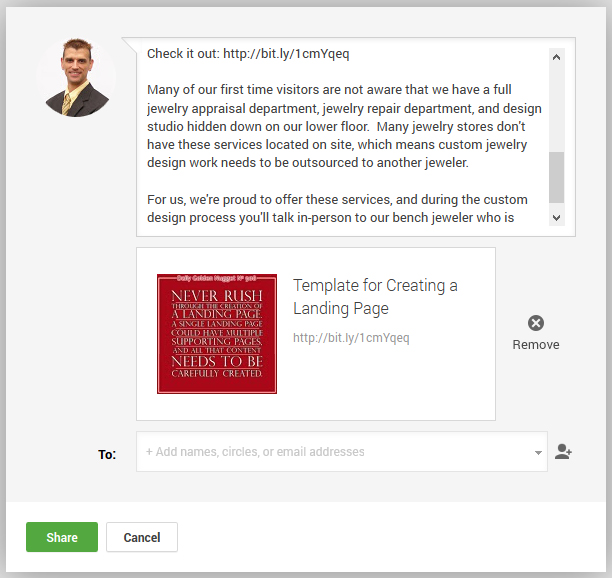Click the 'Check it out' link line
This screenshot has height=578, width=612.
pyautogui.click(x=248, y=53)
